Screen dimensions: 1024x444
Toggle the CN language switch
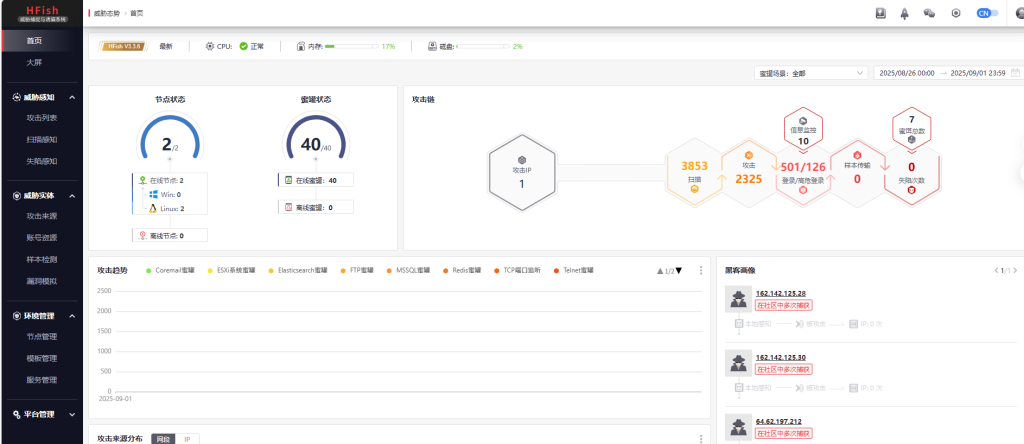(987, 13)
